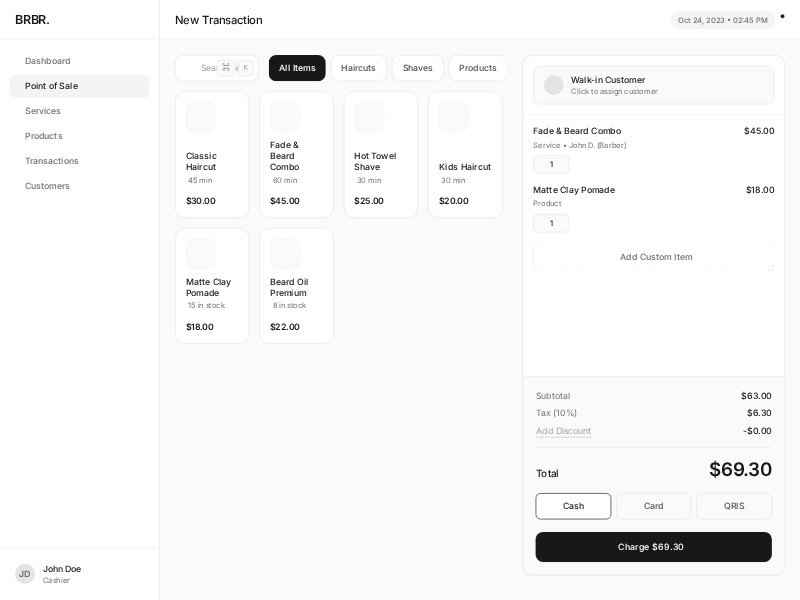The width and height of the screenshot is (800, 600).
Task: Click the walk-in customer avatar
Action: point(553,85)
